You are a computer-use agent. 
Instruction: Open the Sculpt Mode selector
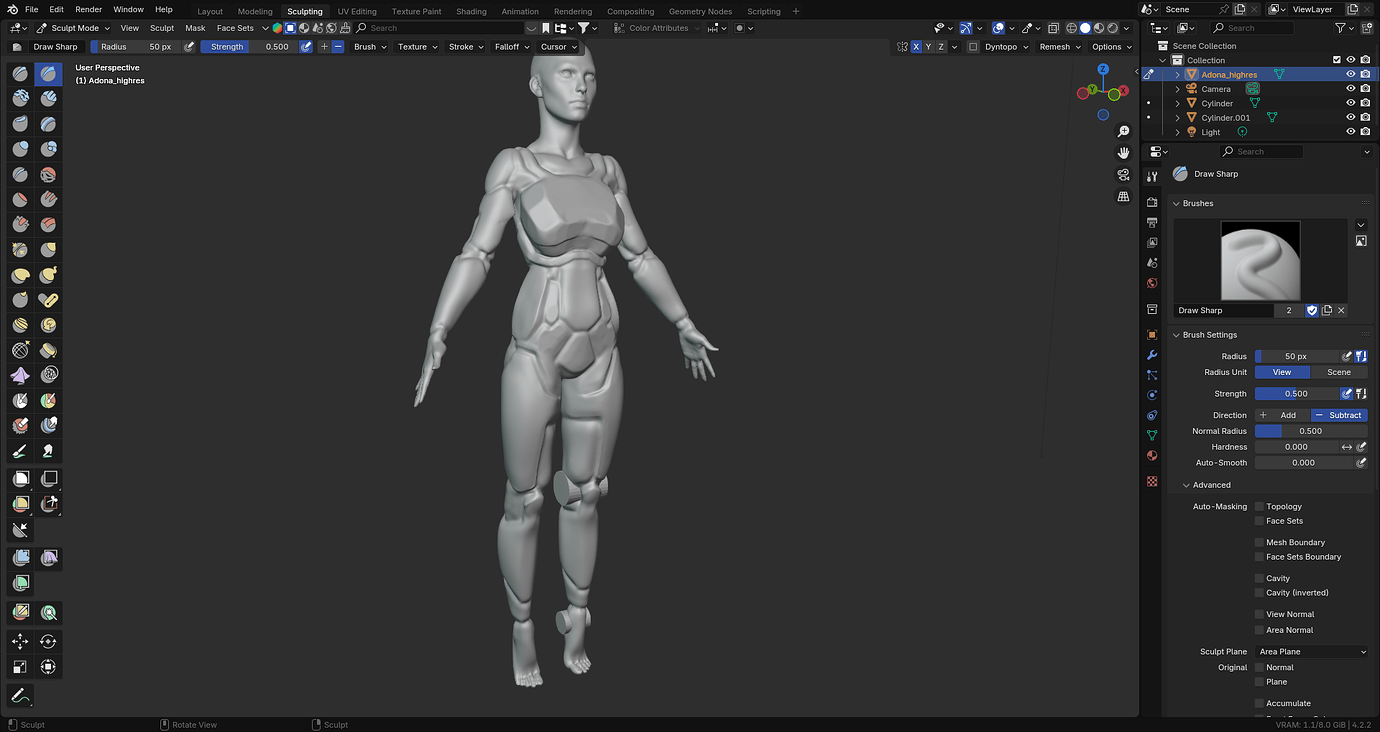pos(75,28)
